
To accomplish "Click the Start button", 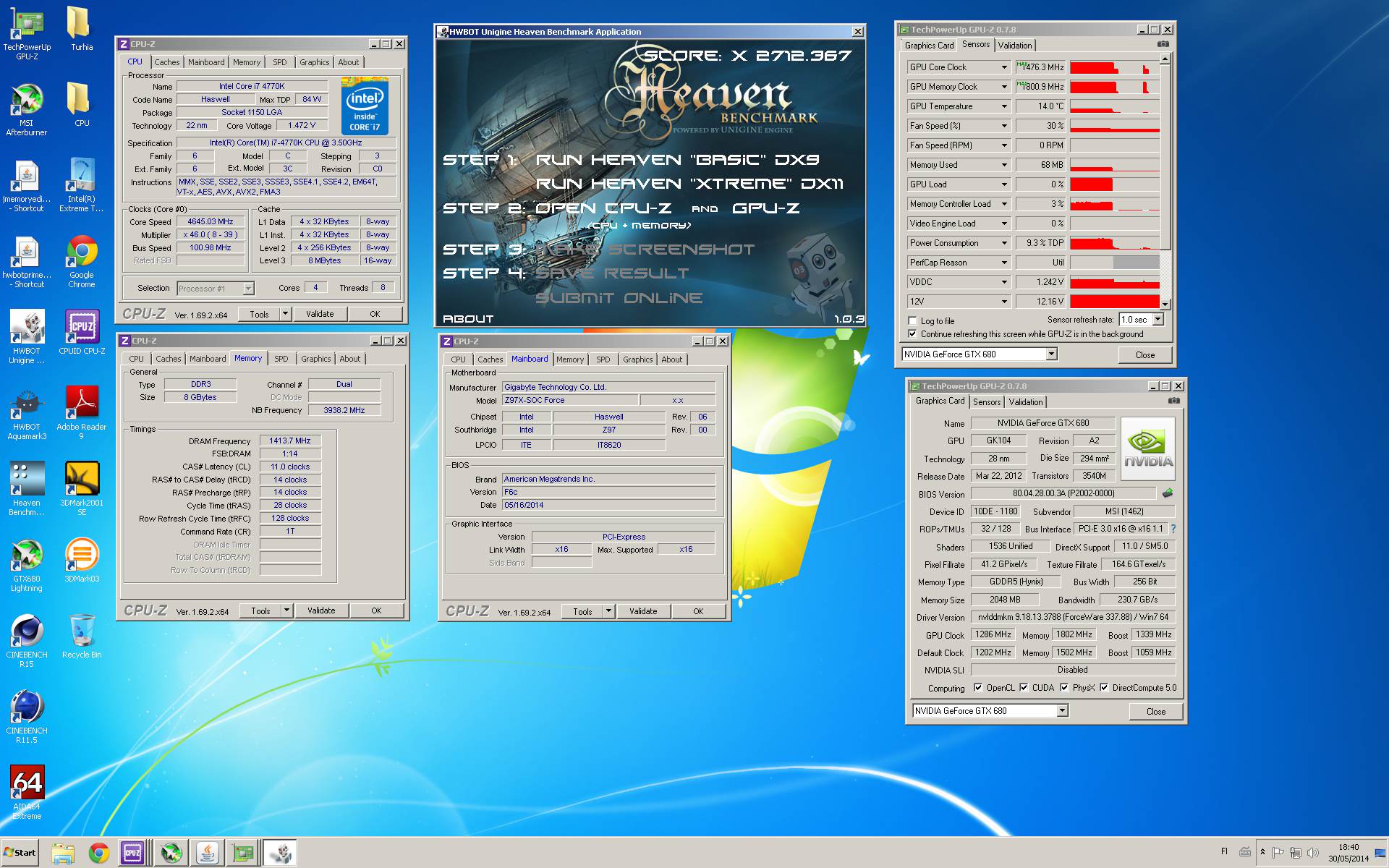I will pyautogui.click(x=20, y=853).
